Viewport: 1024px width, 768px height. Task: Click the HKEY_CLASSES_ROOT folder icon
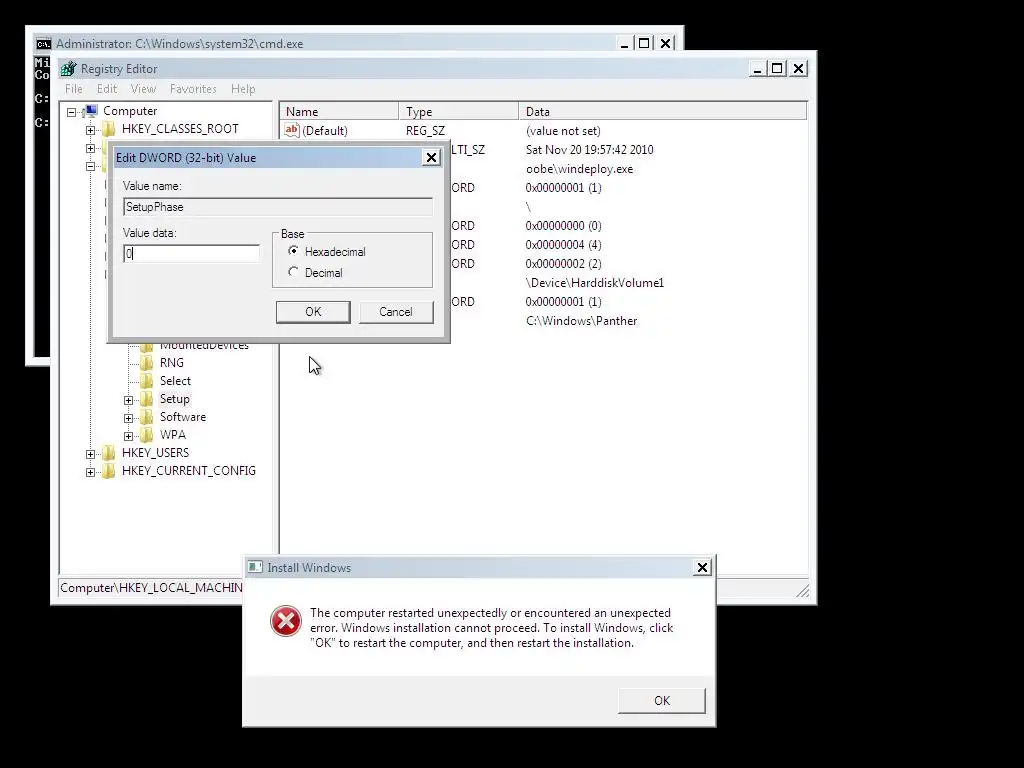point(108,129)
